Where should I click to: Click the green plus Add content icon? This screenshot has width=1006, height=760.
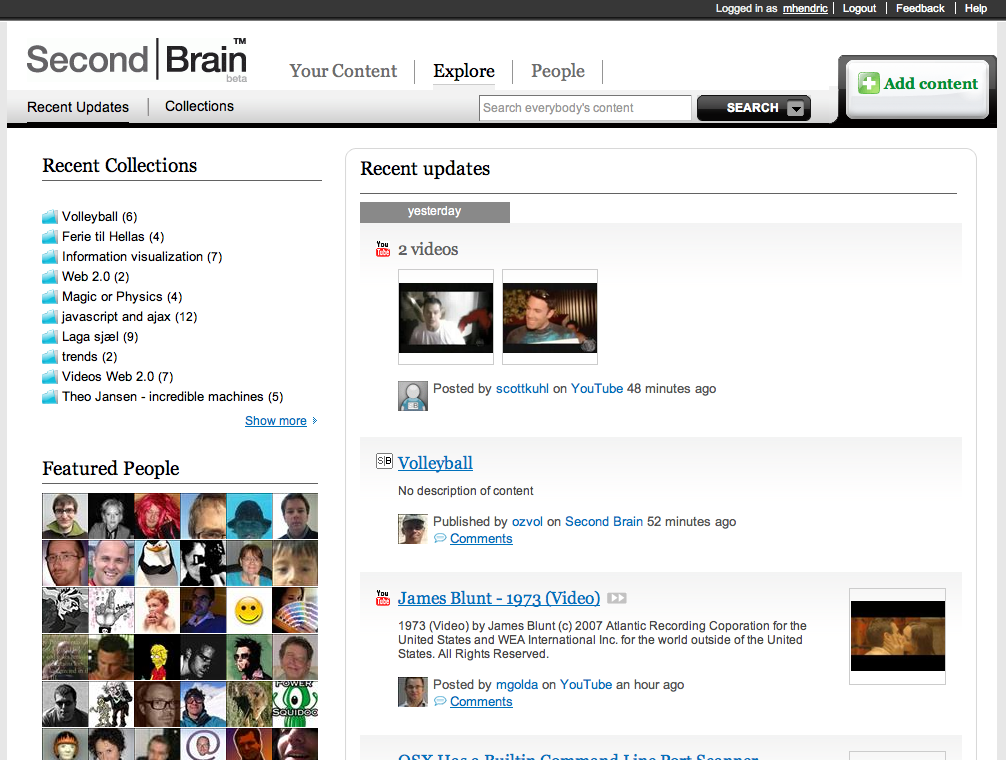coord(869,83)
